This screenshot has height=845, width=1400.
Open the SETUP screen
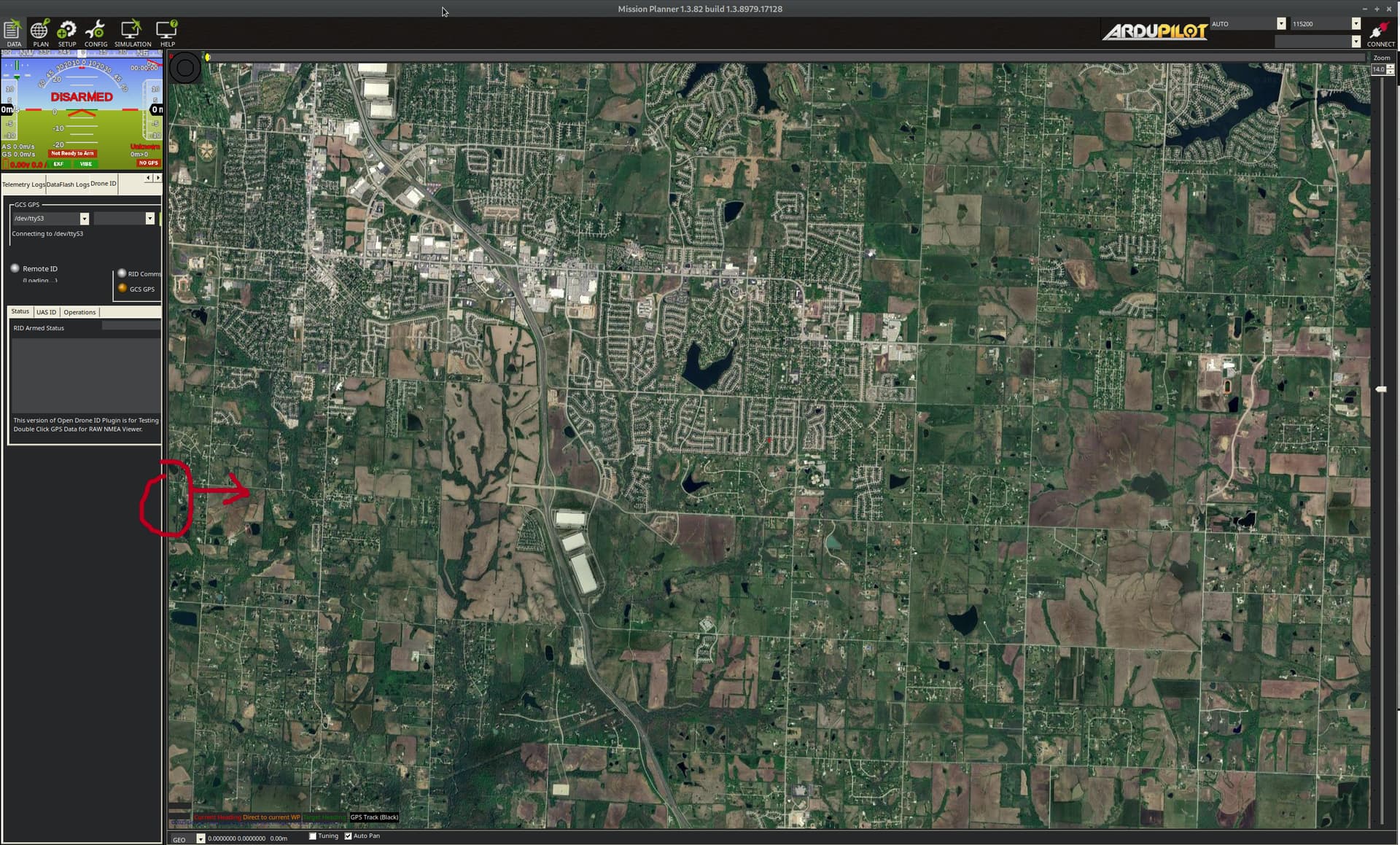click(67, 33)
